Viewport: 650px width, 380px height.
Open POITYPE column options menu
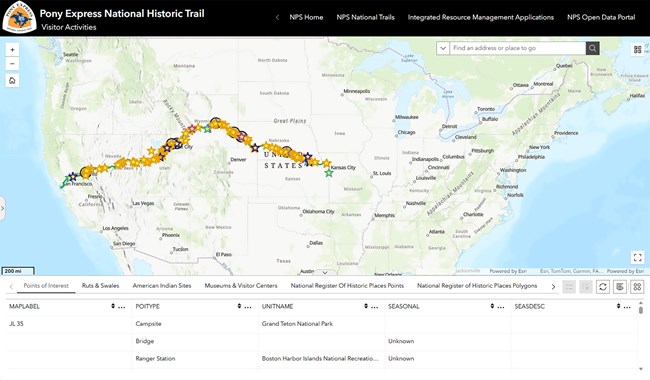coord(248,307)
